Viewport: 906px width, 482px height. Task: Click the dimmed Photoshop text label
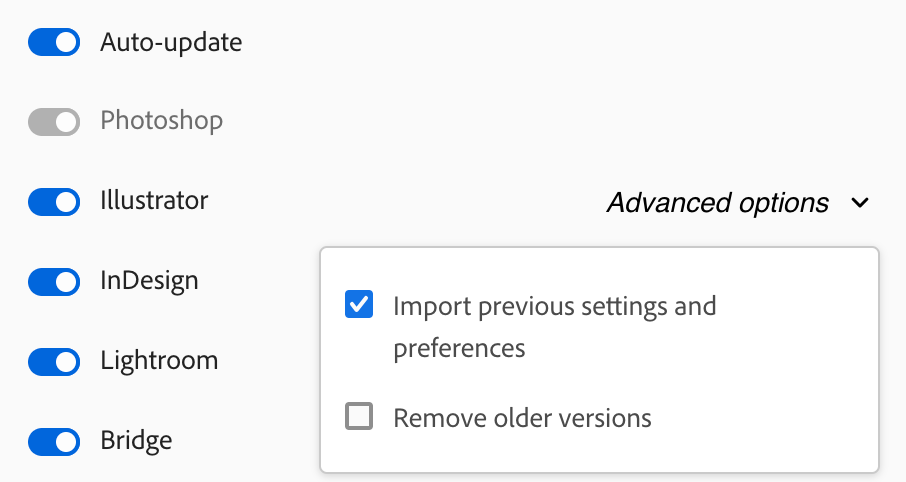click(161, 122)
